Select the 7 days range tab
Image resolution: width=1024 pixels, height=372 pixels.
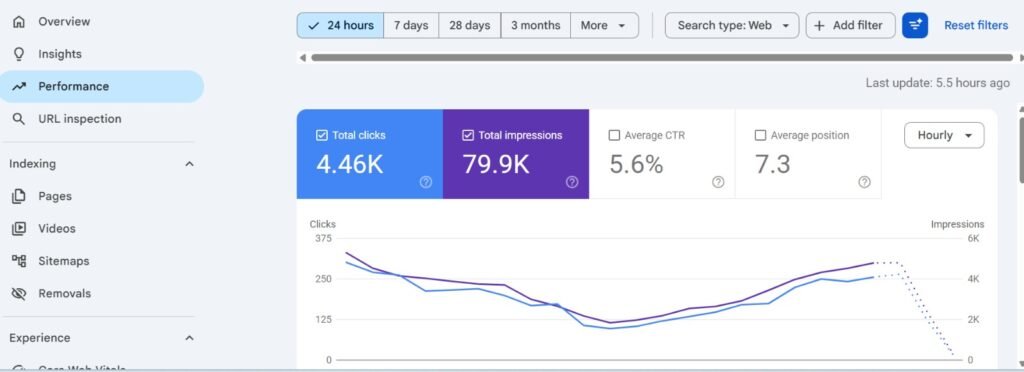click(x=411, y=25)
